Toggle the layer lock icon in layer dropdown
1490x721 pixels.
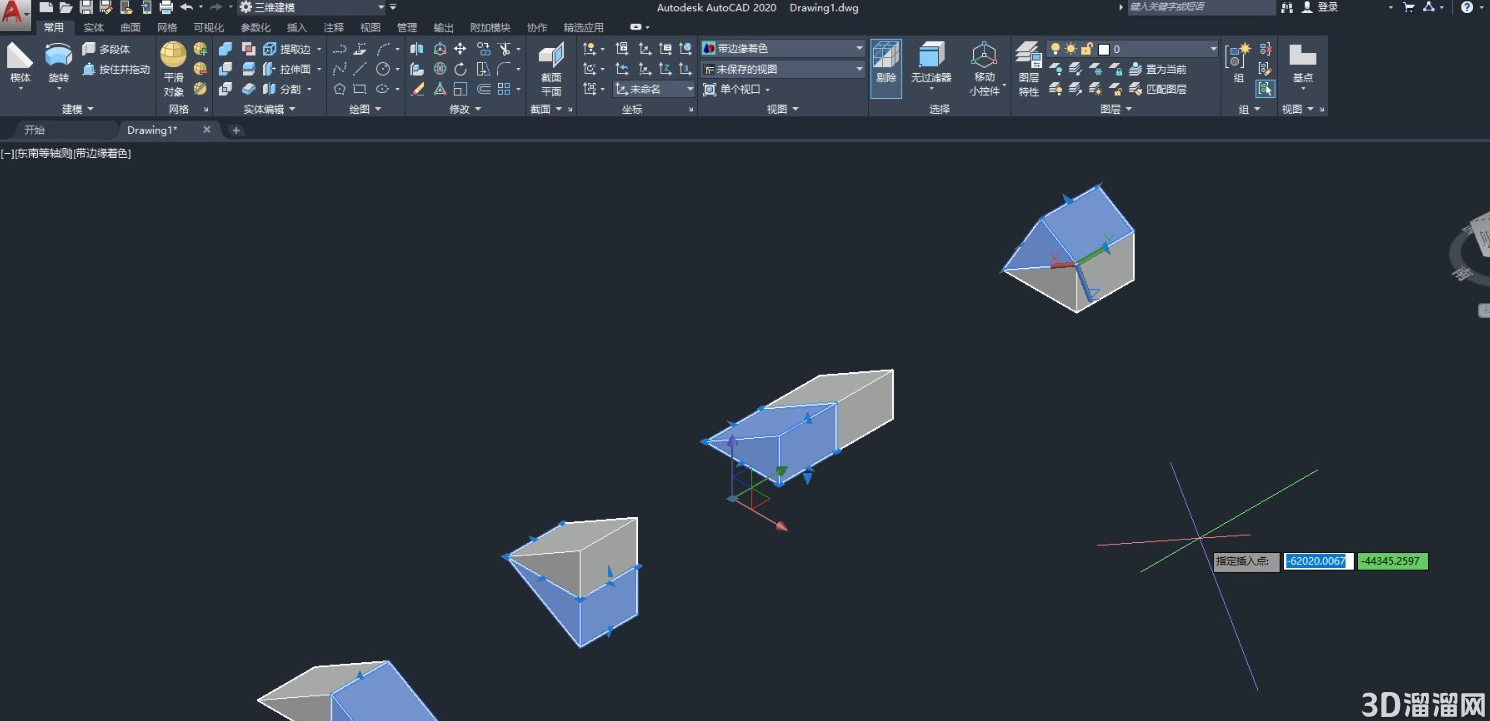1087,49
